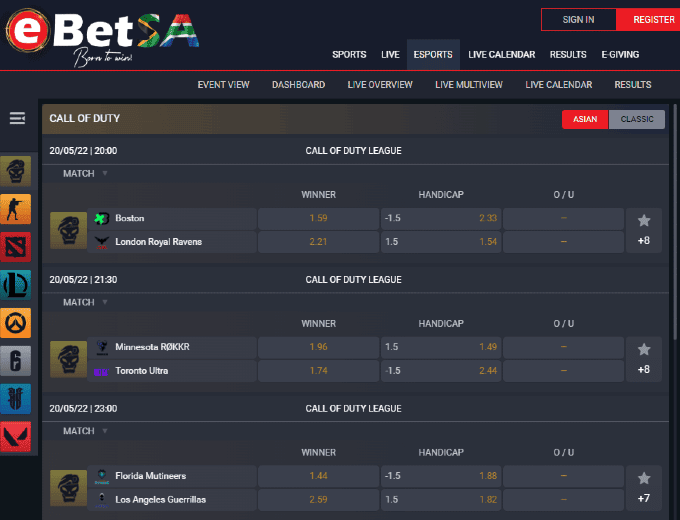Screen dimensions: 680x520
Task: Select King of Glory sidebar icon
Action: (16, 399)
